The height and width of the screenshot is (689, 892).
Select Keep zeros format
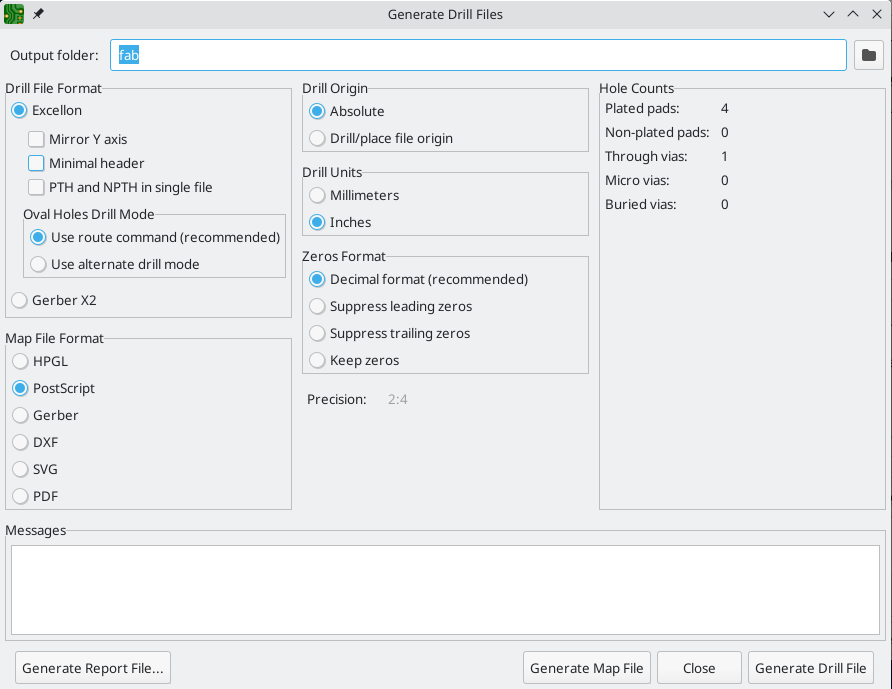click(317, 360)
